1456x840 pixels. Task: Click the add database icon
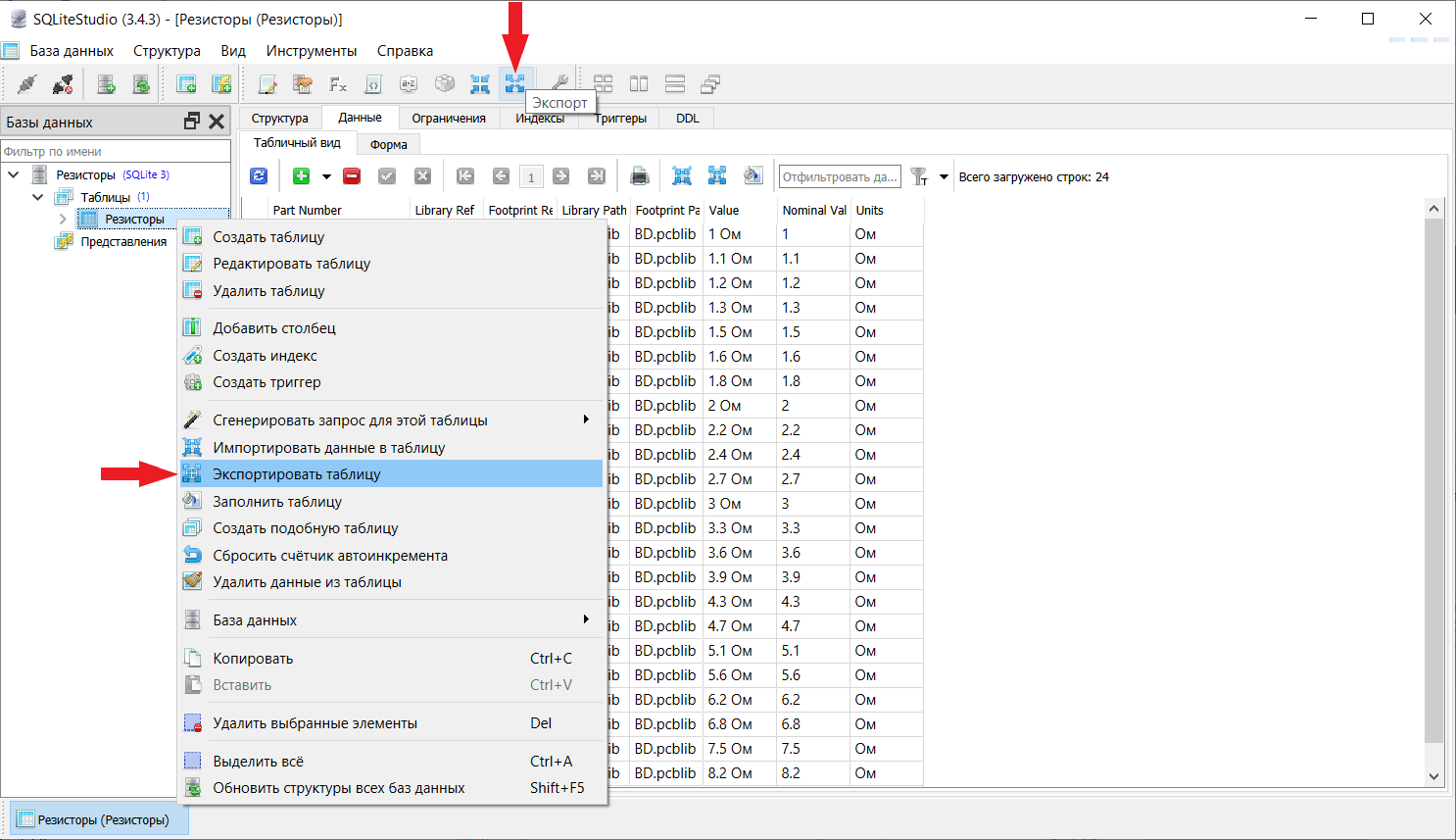coord(106,85)
